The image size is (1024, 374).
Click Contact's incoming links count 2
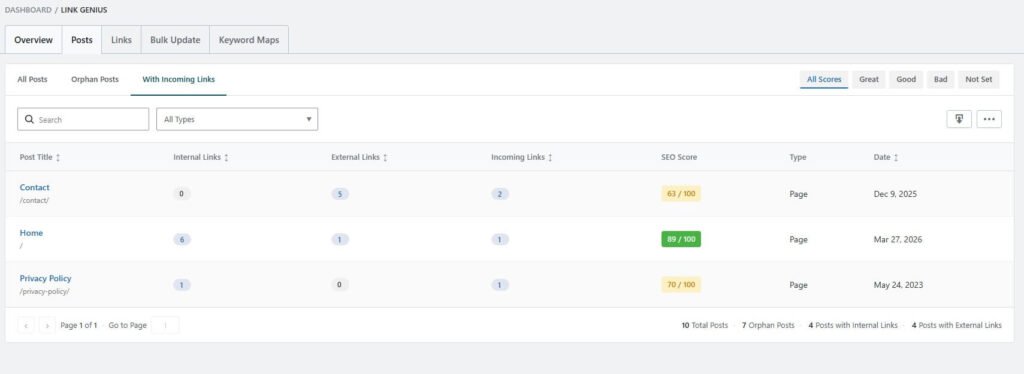500,194
